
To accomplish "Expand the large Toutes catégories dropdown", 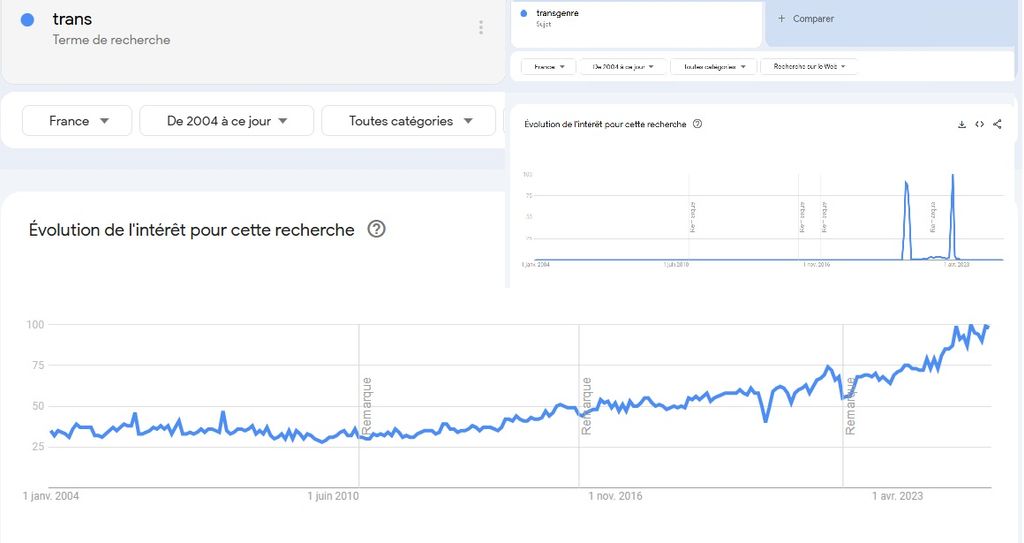I will pyautogui.click(x=408, y=121).
